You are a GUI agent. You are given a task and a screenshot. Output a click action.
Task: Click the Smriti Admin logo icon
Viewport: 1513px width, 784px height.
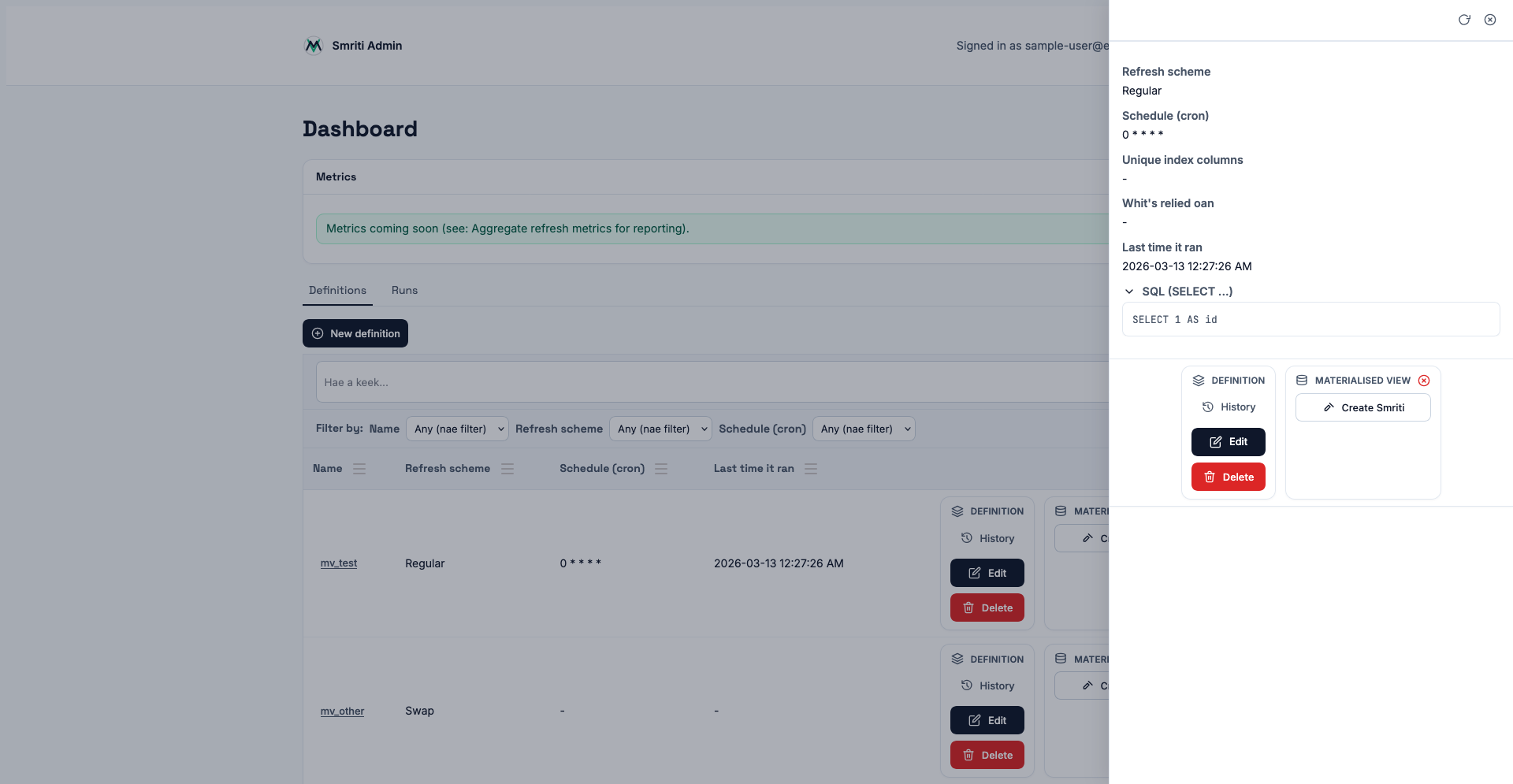pos(314,46)
